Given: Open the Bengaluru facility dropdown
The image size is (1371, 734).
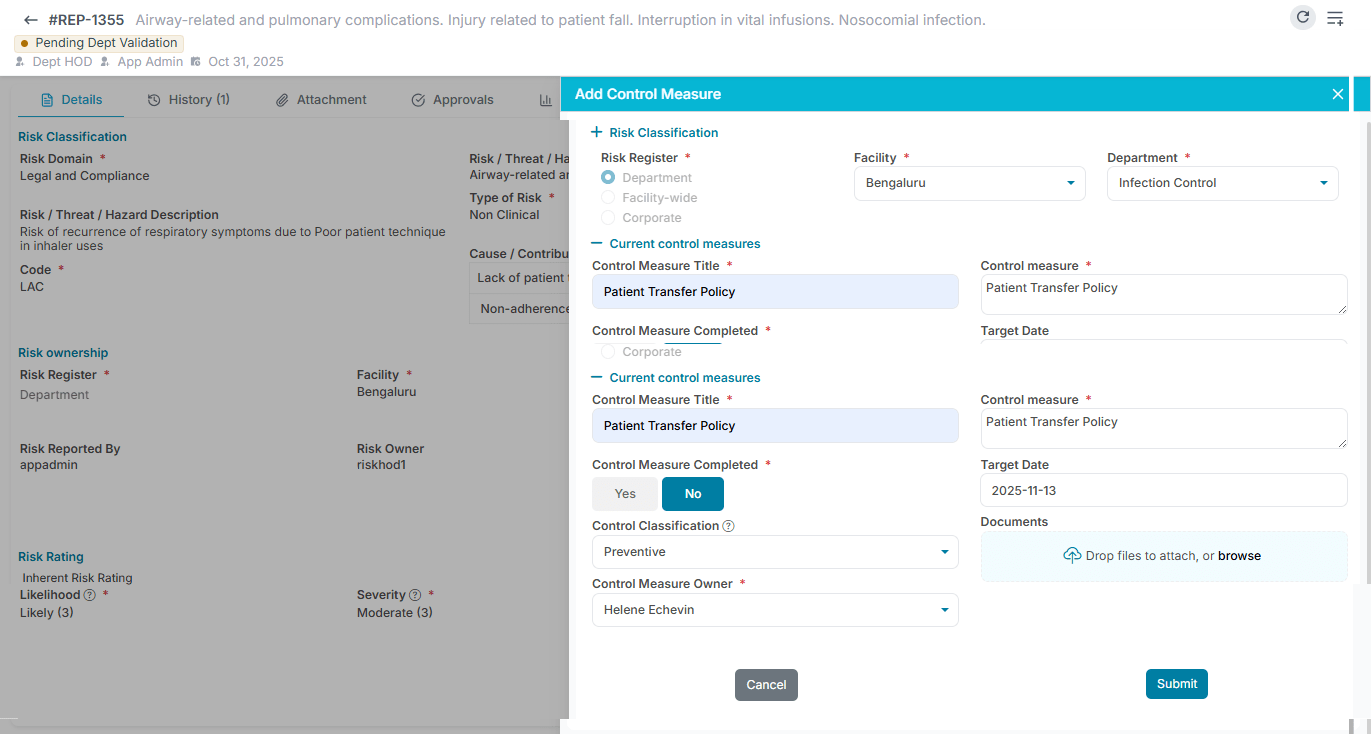Looking at the screenshot, I should tap(968, 183).
